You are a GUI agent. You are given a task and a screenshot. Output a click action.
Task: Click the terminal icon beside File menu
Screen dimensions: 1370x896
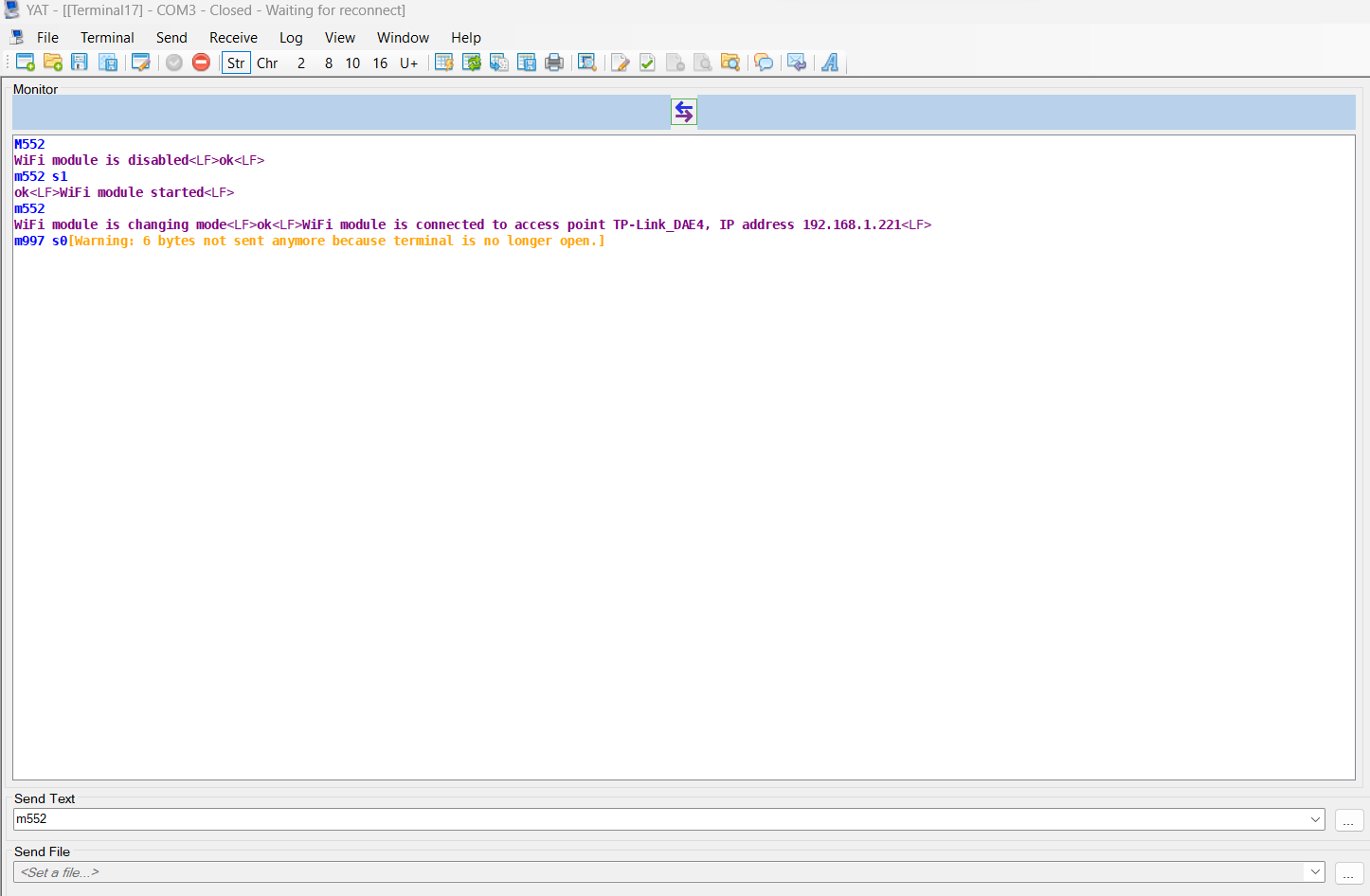(x=17, y=37)
